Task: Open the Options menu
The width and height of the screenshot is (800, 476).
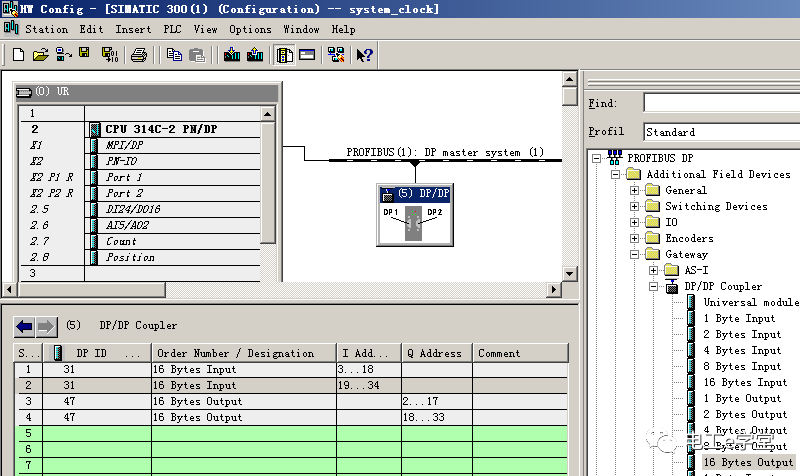Action: pyautogui.click(x=250, y=29)
